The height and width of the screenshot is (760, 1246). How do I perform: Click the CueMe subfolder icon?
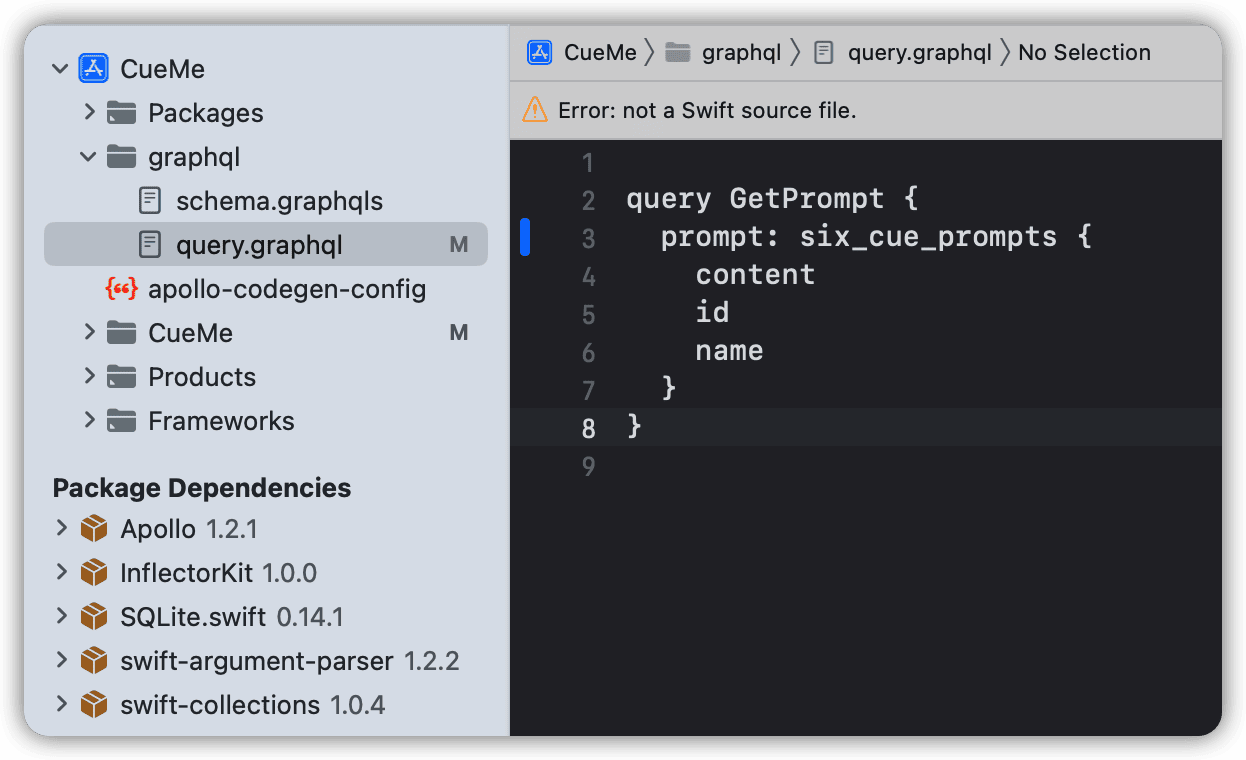point(121,333)
